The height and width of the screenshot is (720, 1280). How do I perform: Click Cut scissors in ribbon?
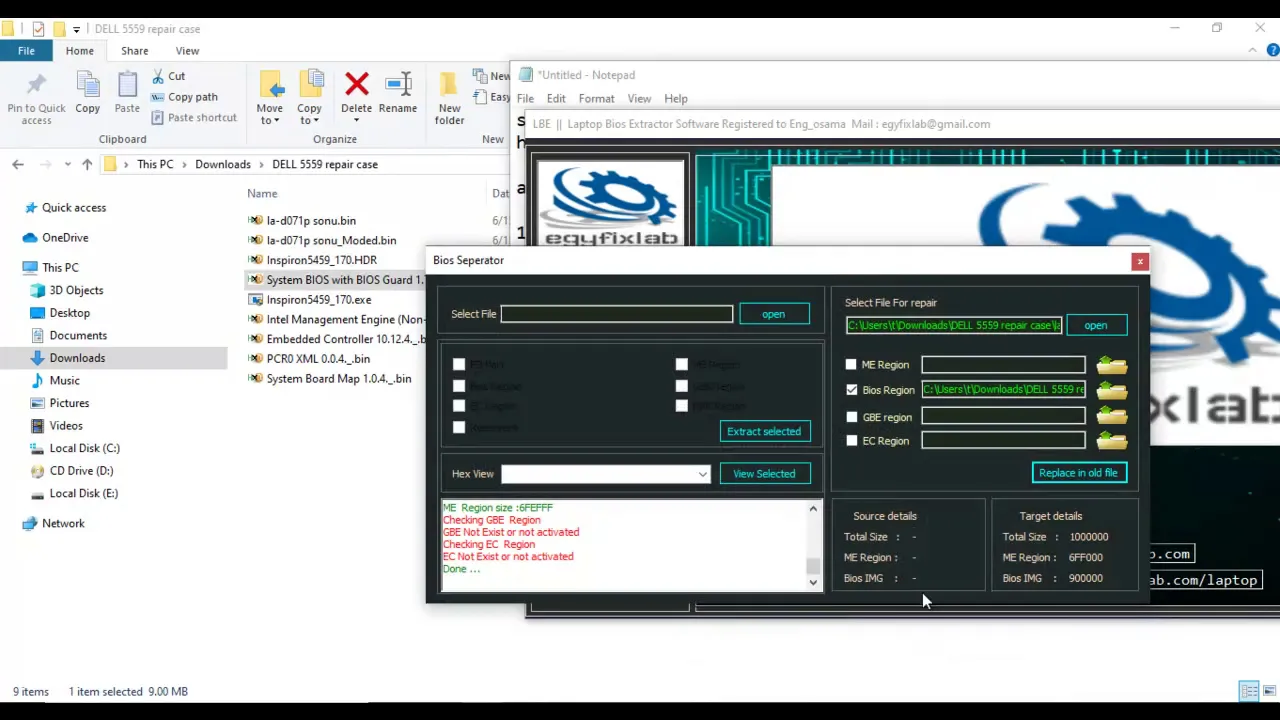(x=168, y=76)
